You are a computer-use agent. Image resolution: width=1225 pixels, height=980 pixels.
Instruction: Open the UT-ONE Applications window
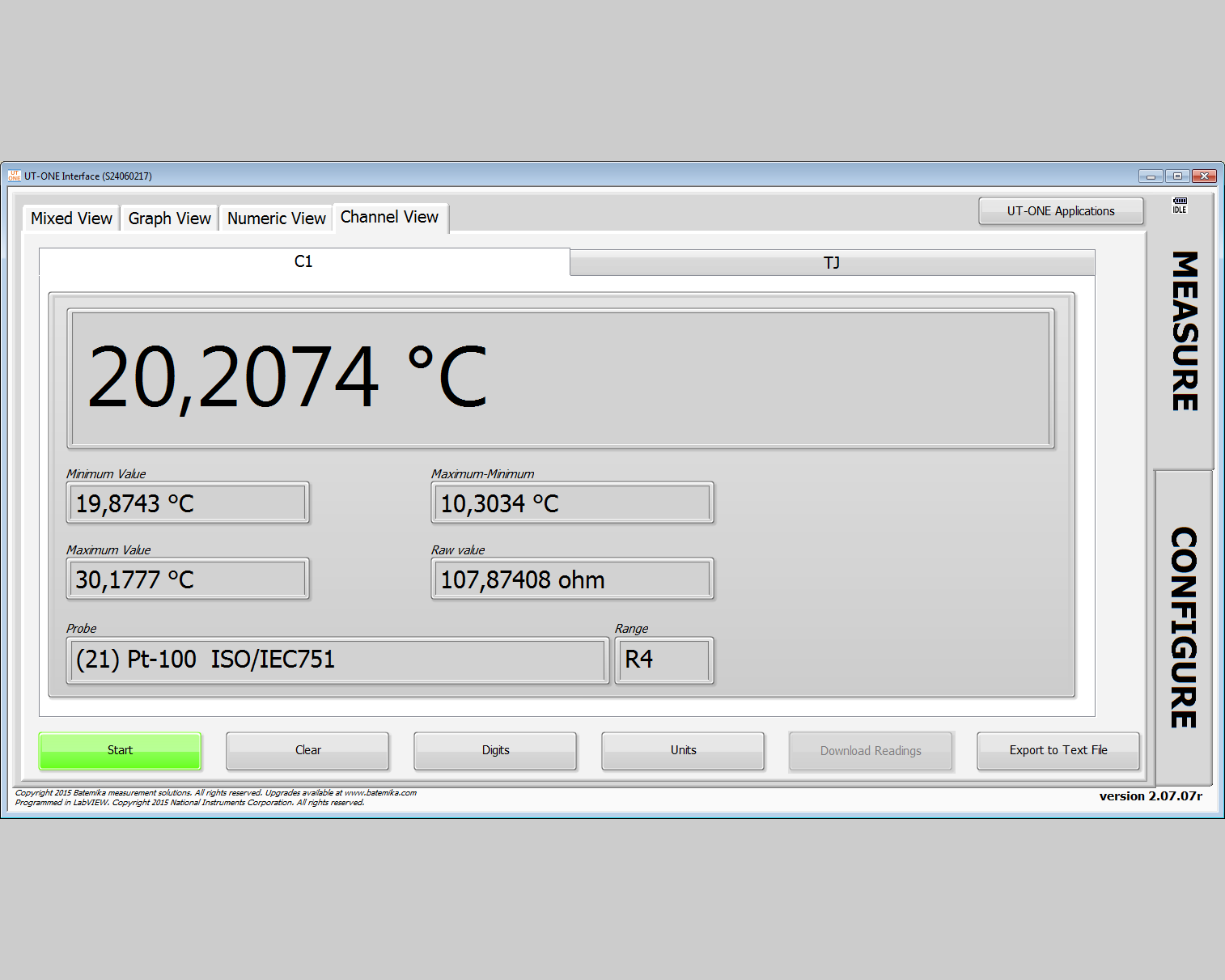coord(1061,210)
